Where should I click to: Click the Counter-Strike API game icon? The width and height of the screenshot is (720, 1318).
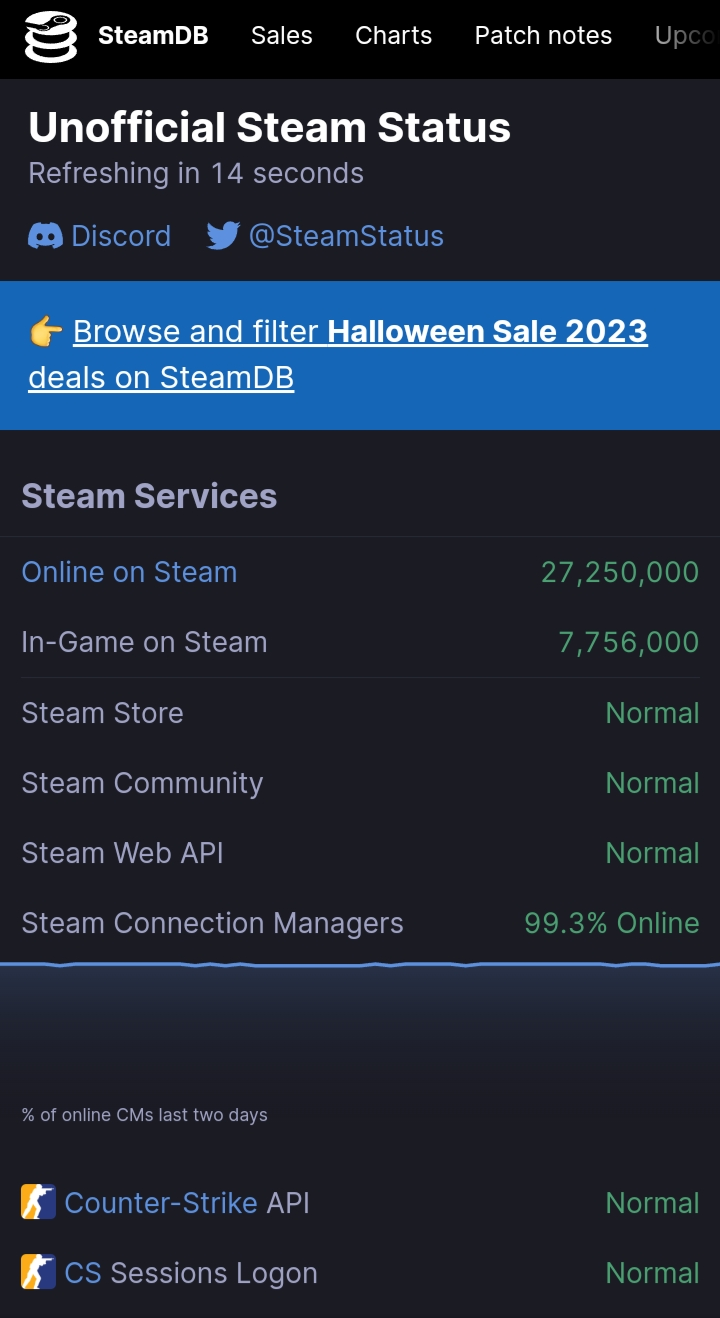pyautogui.click(x=38, y=1202)
